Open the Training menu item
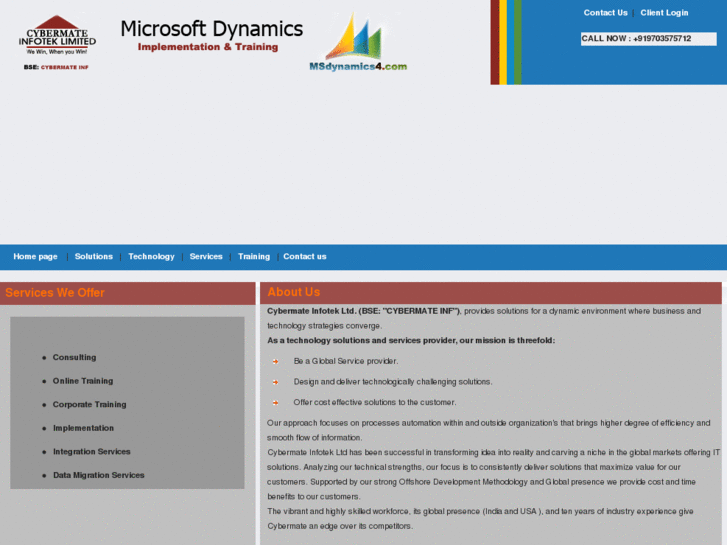 pos(254,256)
